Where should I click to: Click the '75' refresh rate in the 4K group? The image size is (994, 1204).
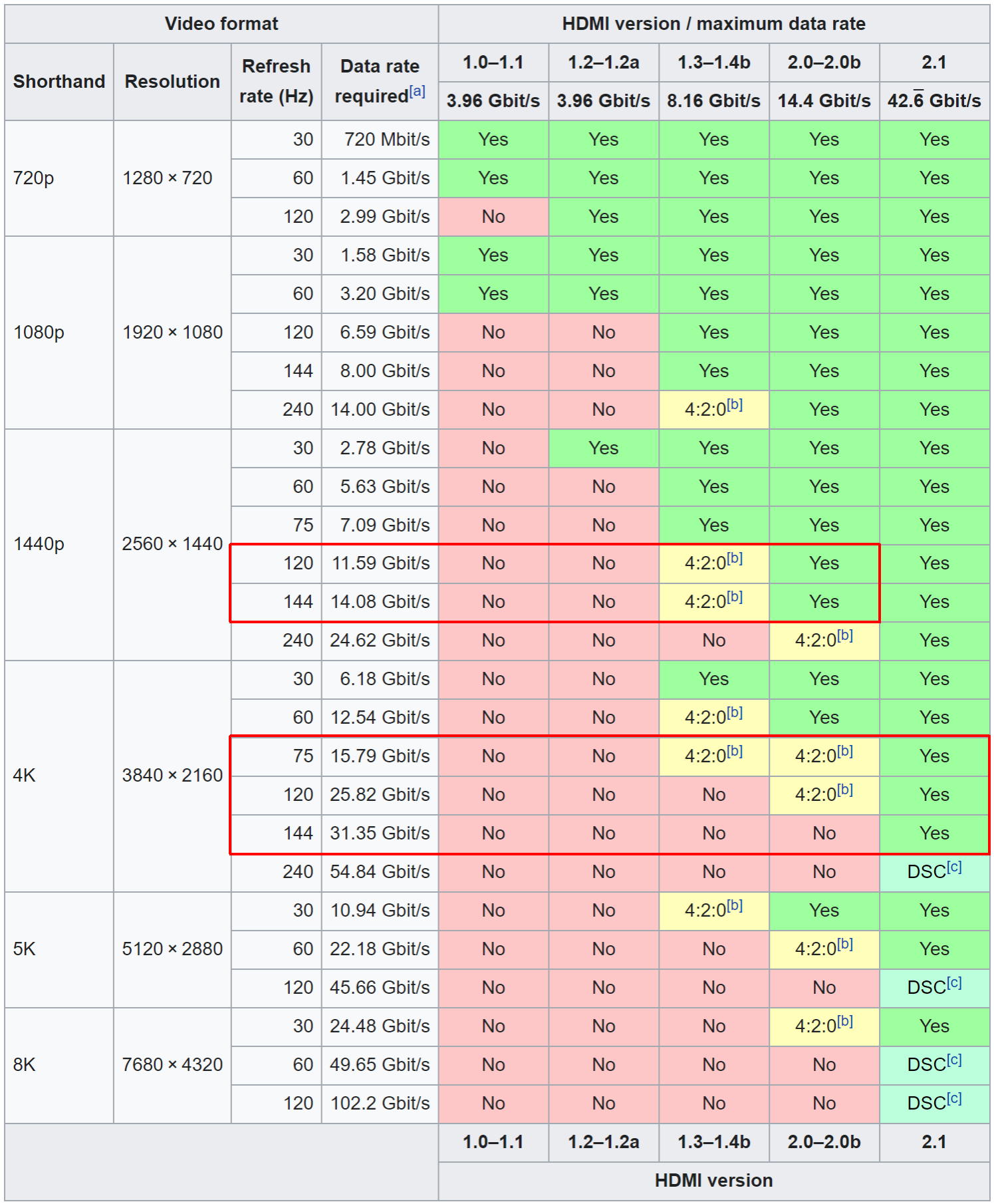click(x=276, y=756)
